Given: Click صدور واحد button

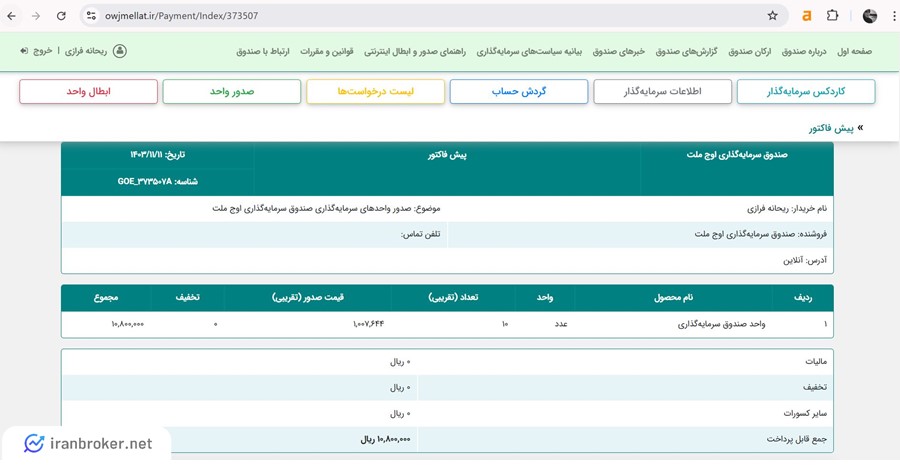Looking at the screenshot, I should (x=232, y=92).
